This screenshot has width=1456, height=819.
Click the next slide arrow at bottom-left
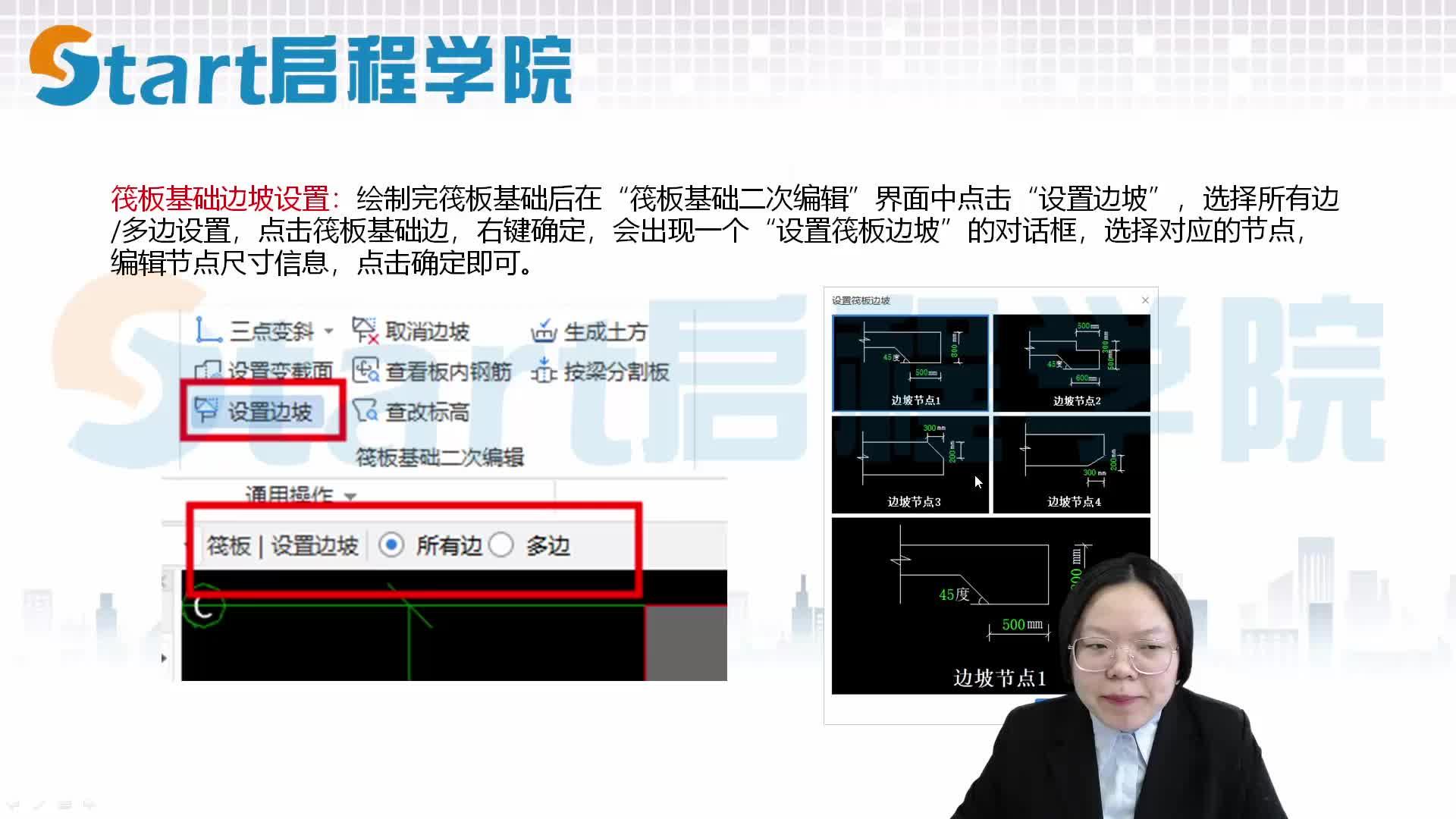pos(89,804)
